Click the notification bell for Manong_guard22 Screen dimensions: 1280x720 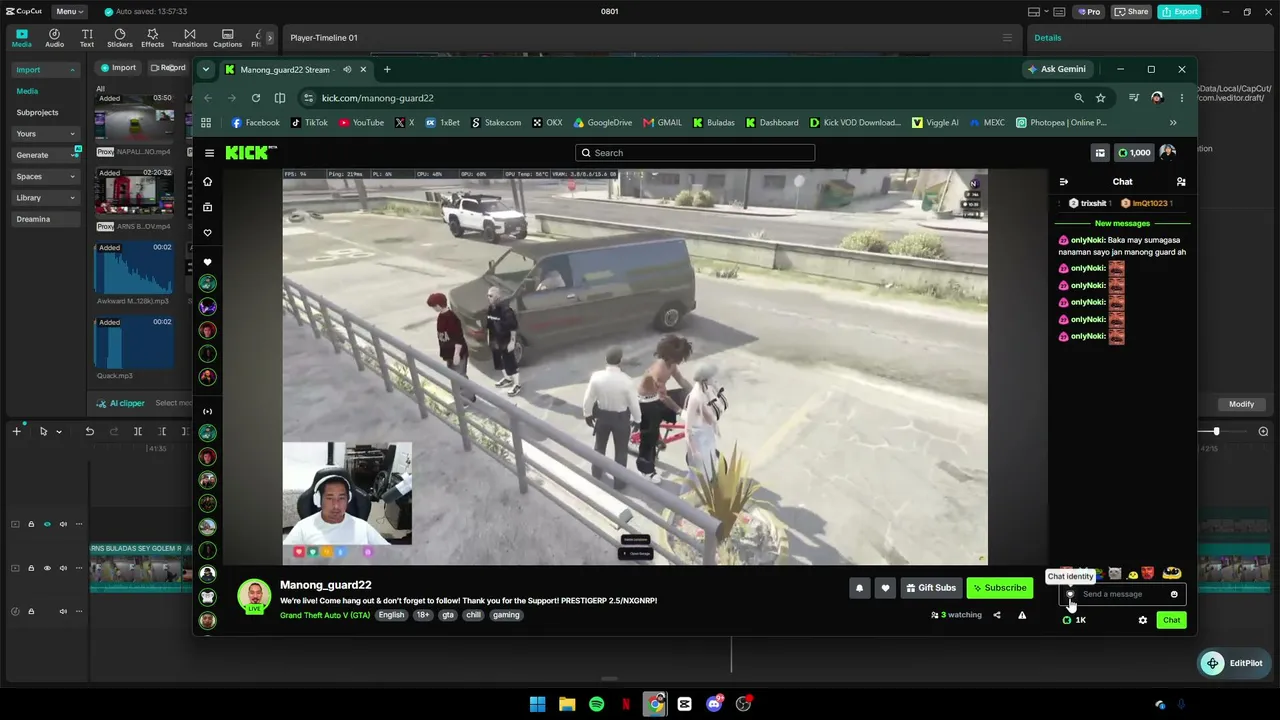coord(859,588)
